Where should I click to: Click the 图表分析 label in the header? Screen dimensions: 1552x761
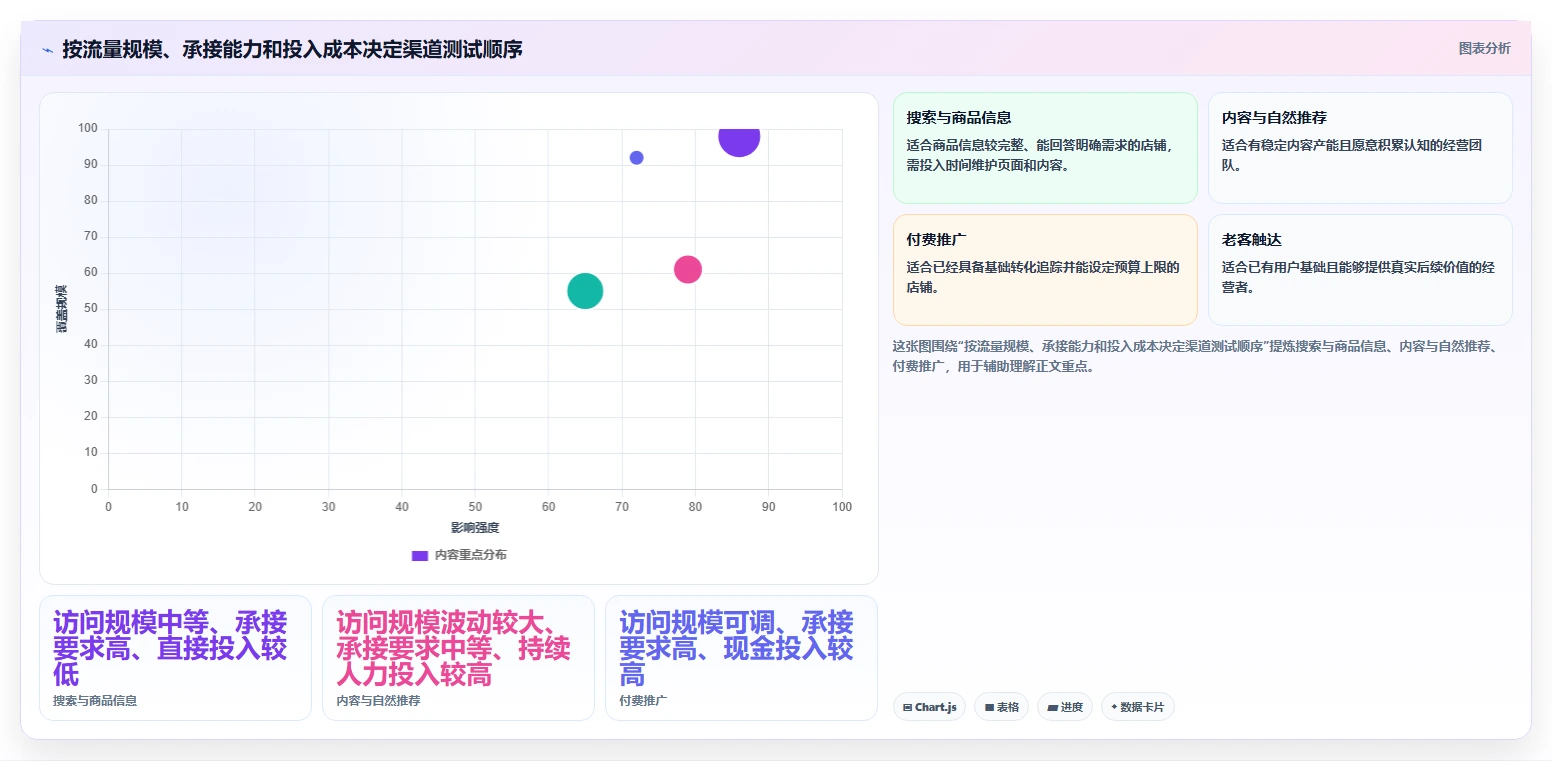tap(1484, 48)
